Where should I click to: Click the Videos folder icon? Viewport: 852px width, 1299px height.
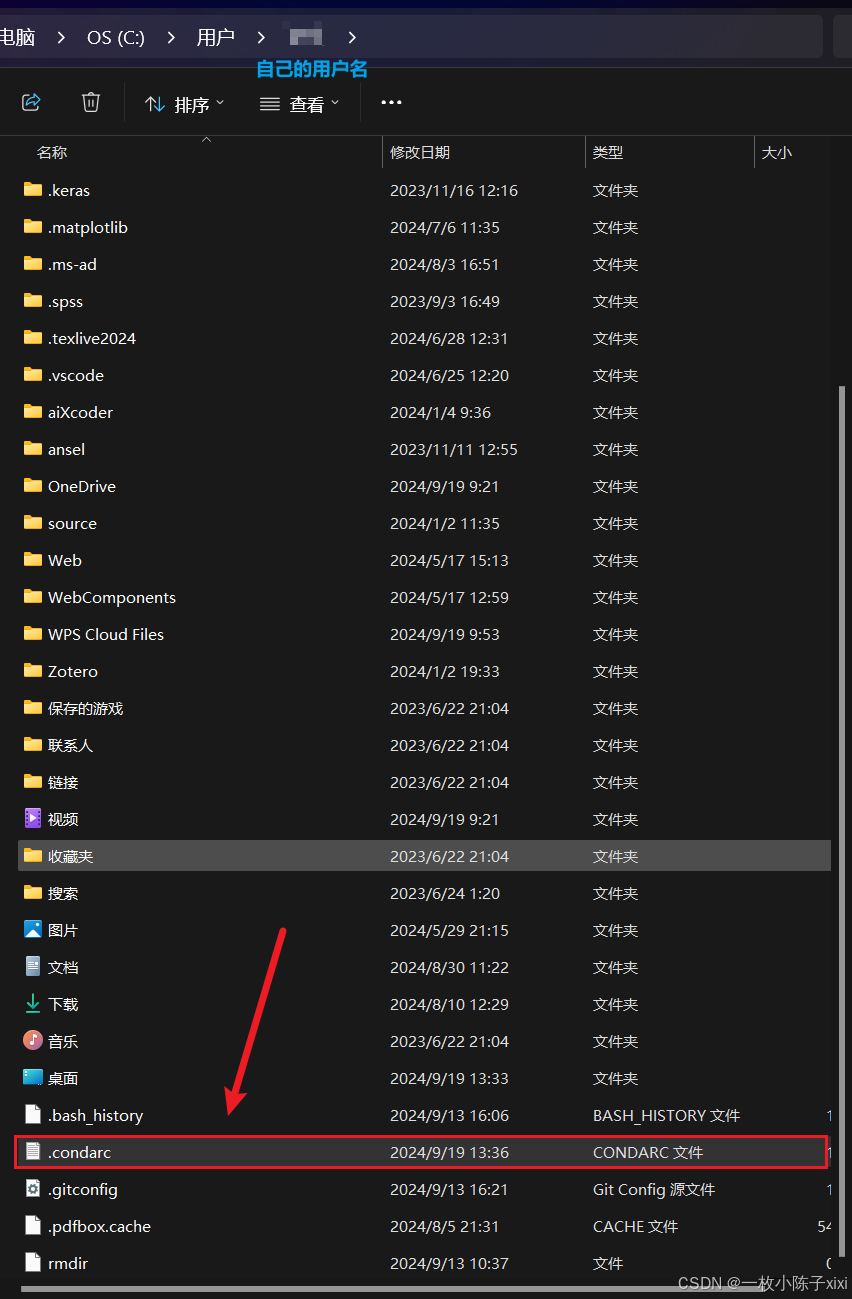pos(33,819)
